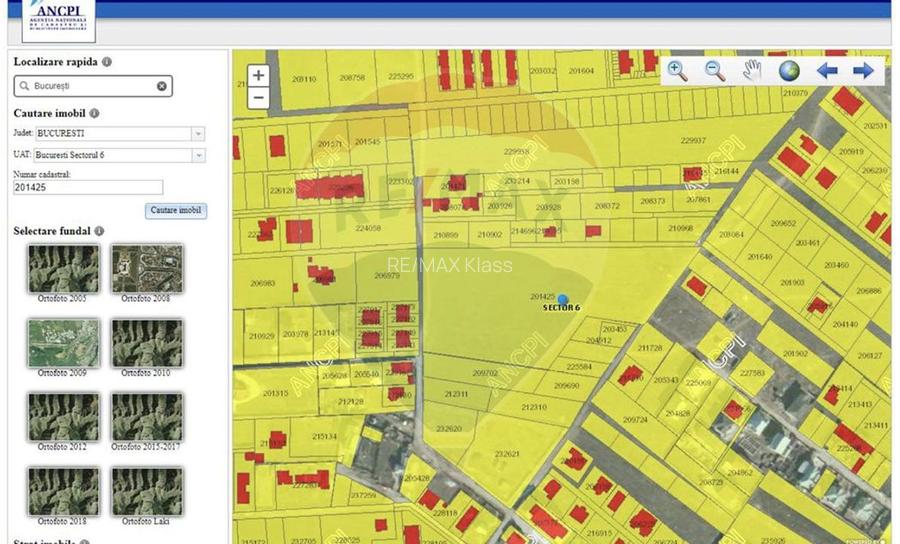Click the blue marker at parcel 201425

pos(562,299)
